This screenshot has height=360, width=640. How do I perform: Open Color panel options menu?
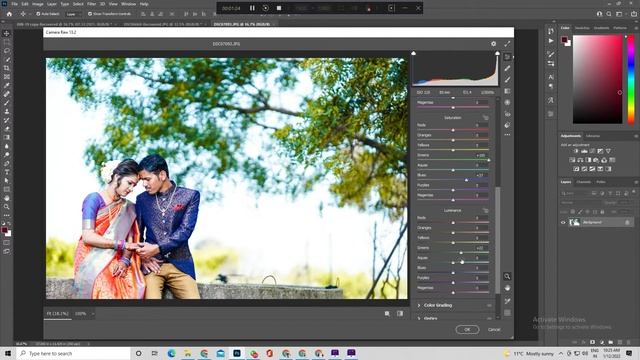[636, 28]
